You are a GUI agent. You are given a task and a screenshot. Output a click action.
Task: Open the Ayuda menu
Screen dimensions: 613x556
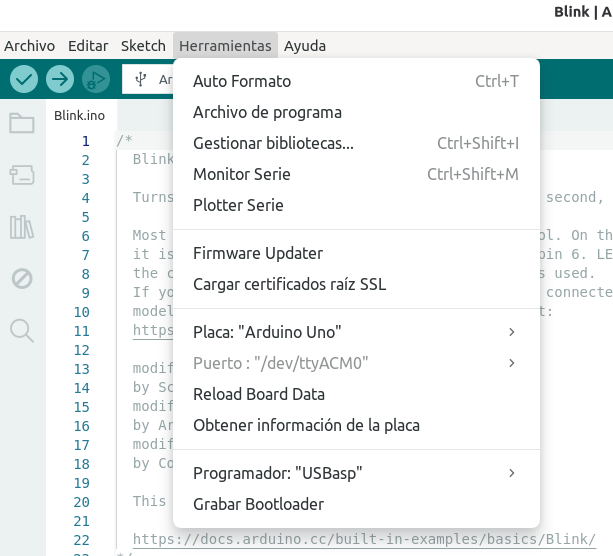pos(305,46)
